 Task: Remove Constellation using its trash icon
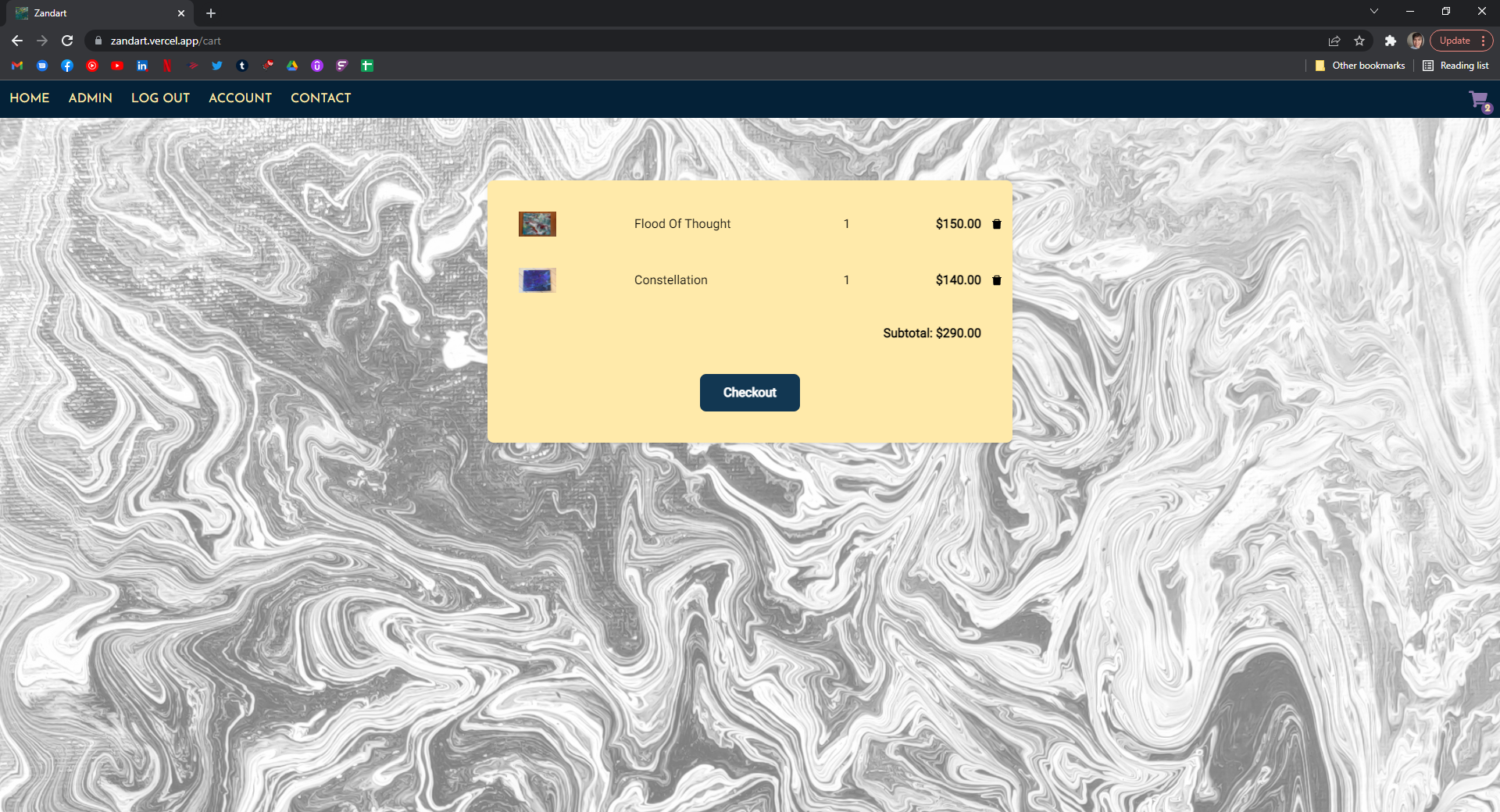996,280
